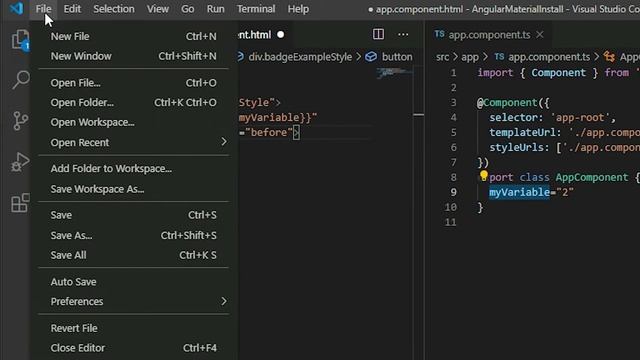
Task: Click the 'app-root' selector string
Action: (580, 118)
